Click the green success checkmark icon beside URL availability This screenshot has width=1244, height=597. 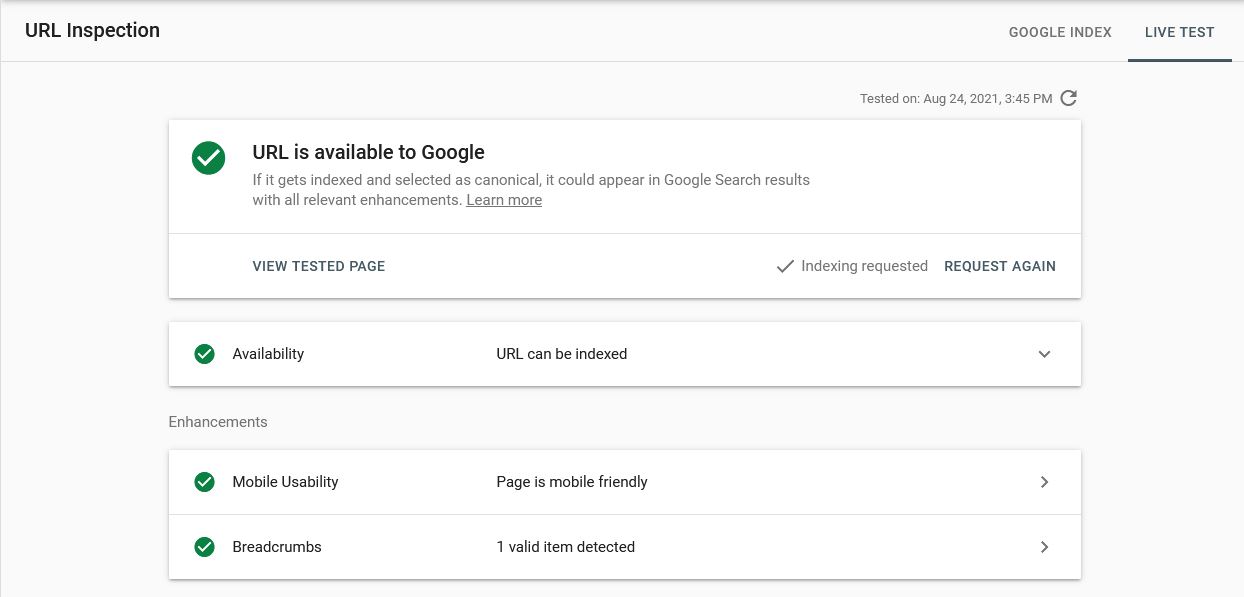(208, 157)
